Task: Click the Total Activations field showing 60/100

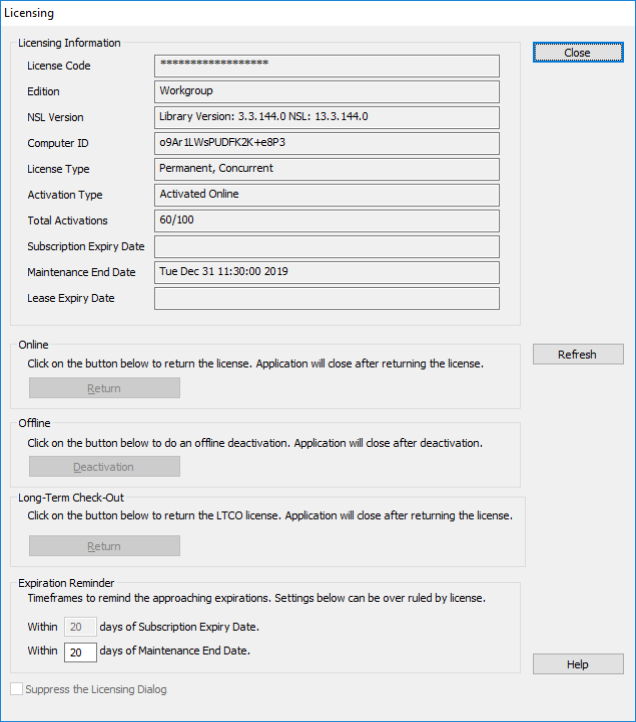Action: point(326,221)
